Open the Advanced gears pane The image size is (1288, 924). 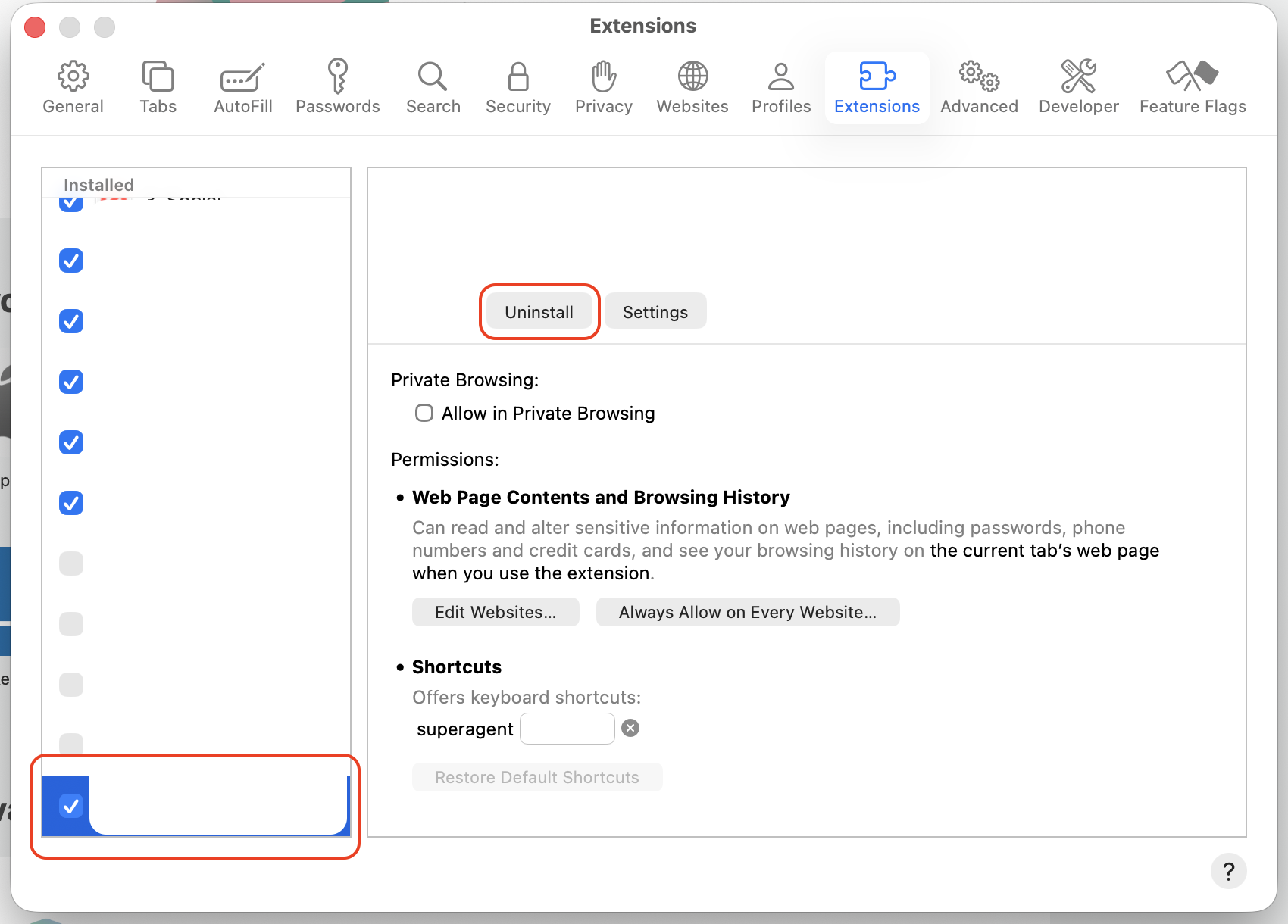(x=979, y=87)
